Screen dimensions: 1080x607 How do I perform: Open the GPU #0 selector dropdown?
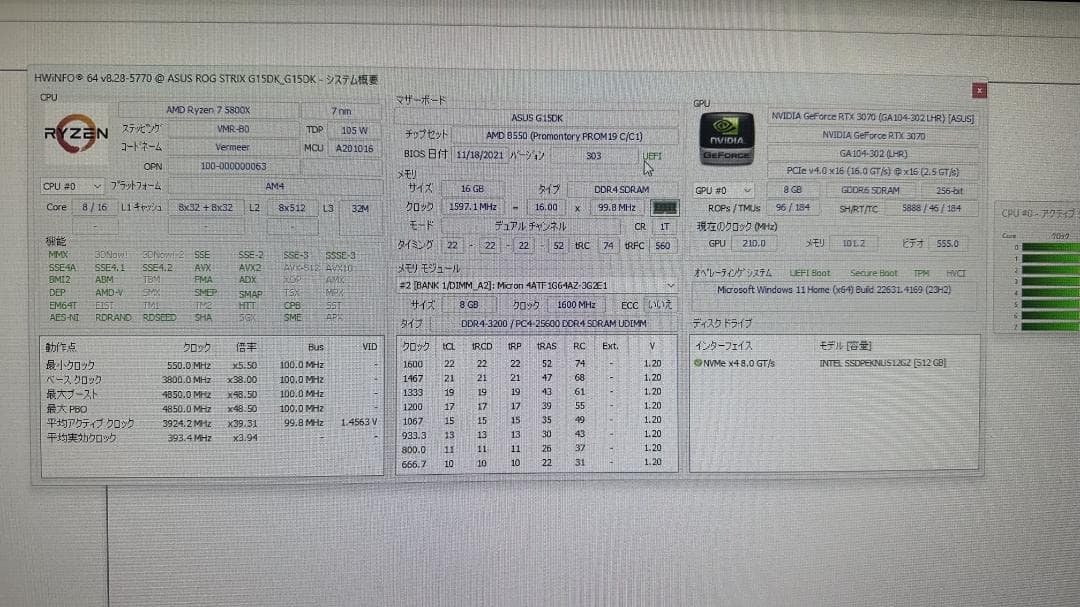click(x=723, y=189)
